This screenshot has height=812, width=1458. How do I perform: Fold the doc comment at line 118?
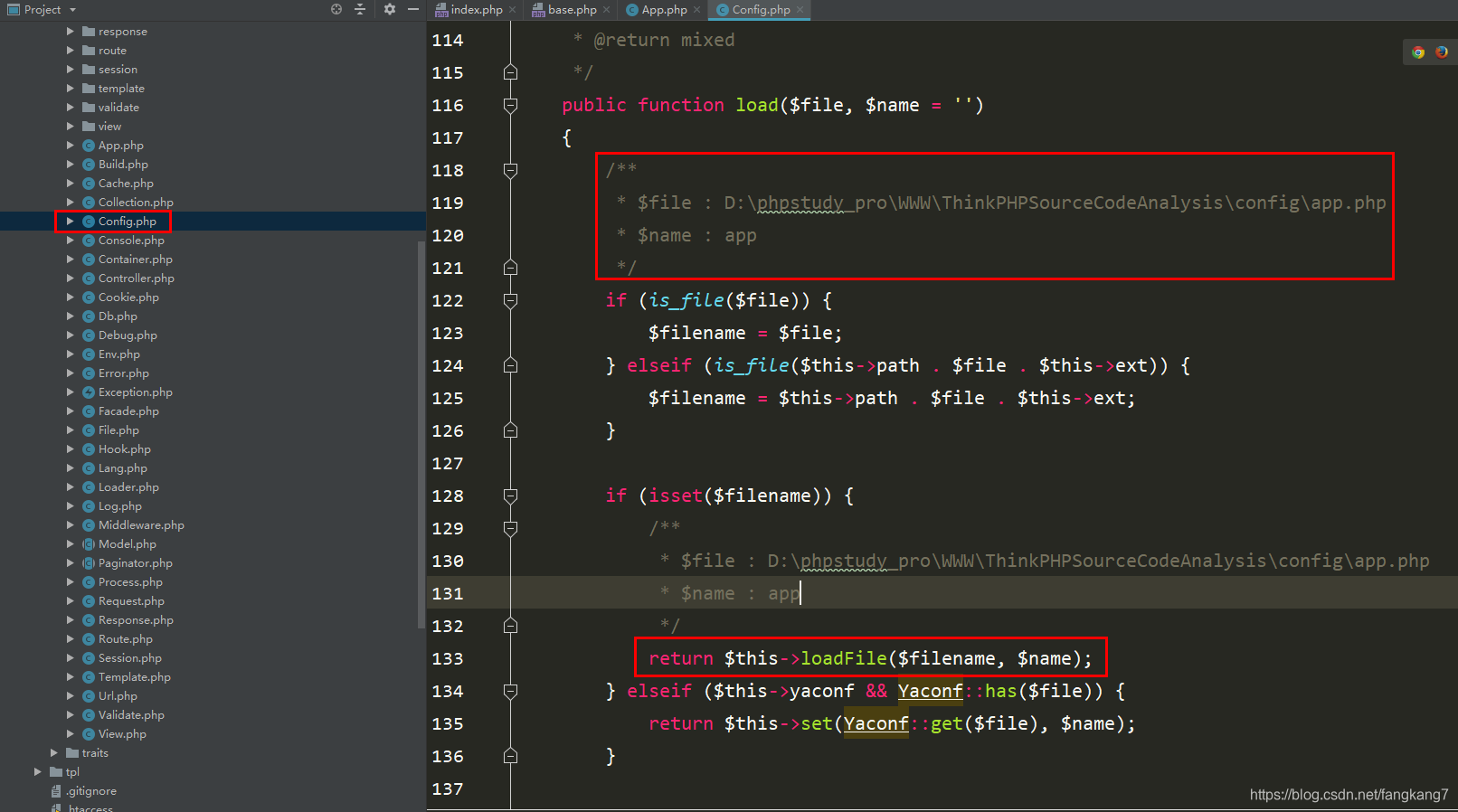510,171
